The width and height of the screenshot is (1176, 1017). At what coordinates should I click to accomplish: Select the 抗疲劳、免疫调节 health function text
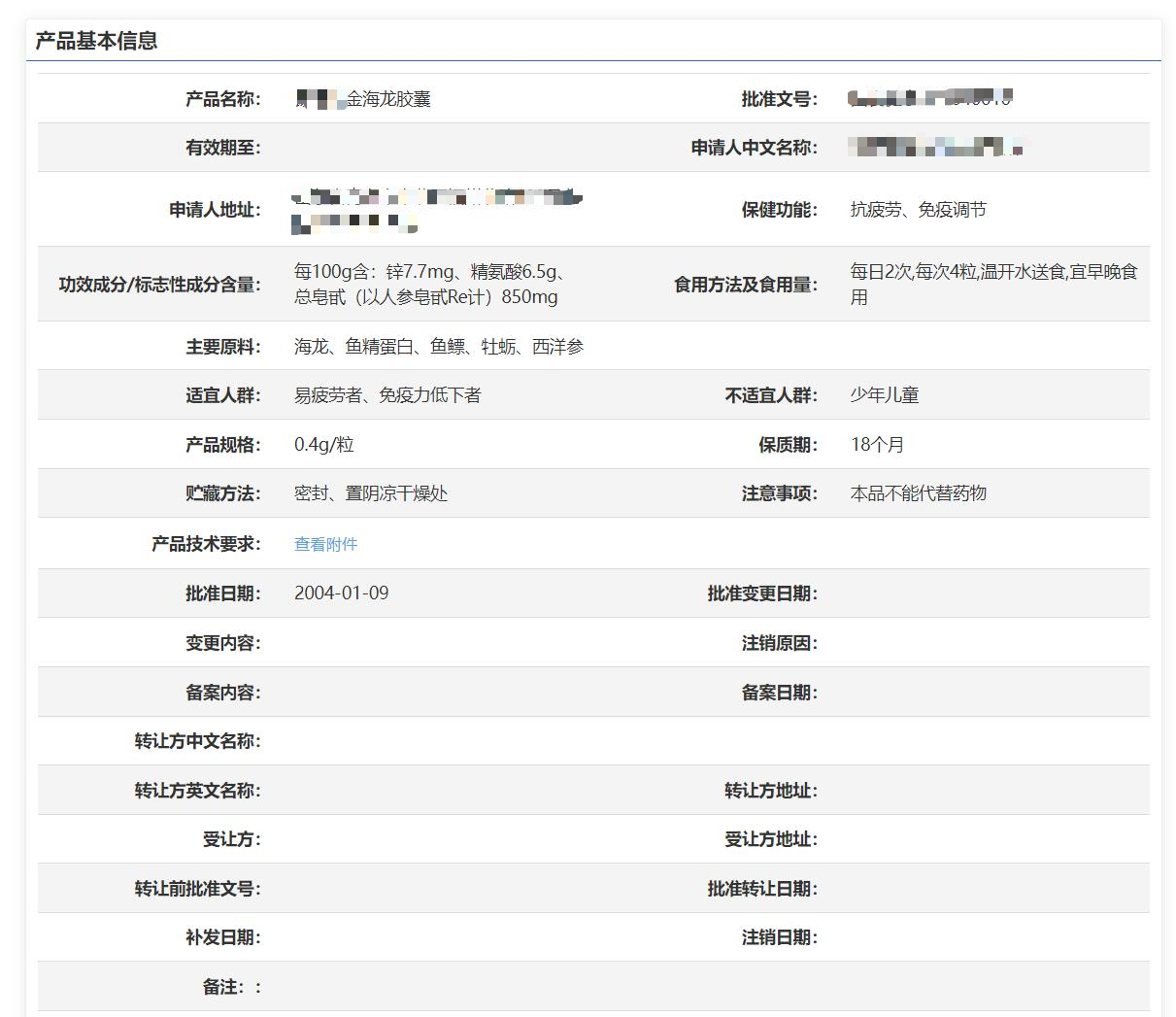pyautogui.click(x=918, y=210)
